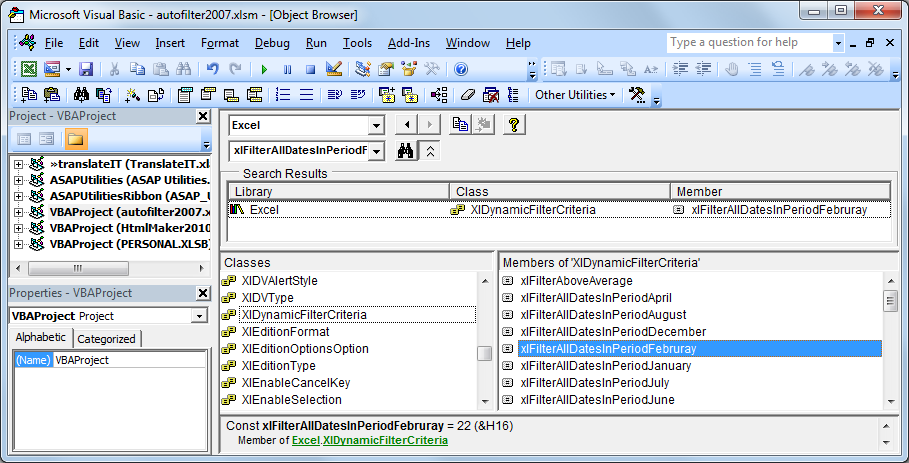Click the Members list vertical scrollbar thumb
Image resolution: width=909 pixels, height=463 pixels.
[890, 301]
